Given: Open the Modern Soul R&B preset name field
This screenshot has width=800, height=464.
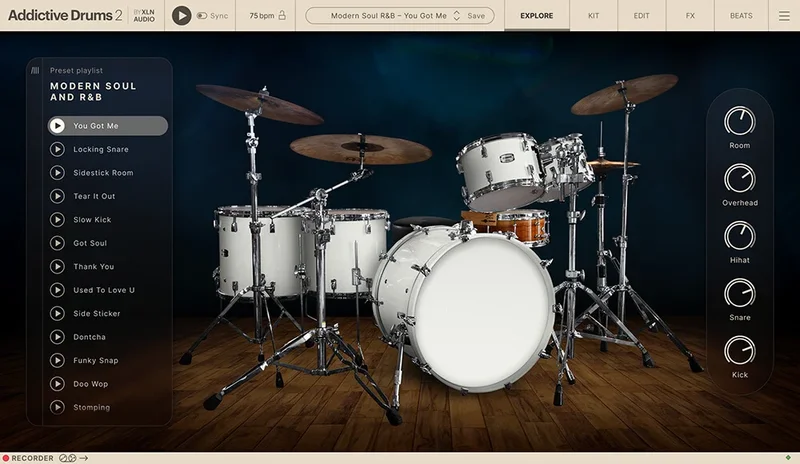Looking at the screenshot, I should pos(388,16).
